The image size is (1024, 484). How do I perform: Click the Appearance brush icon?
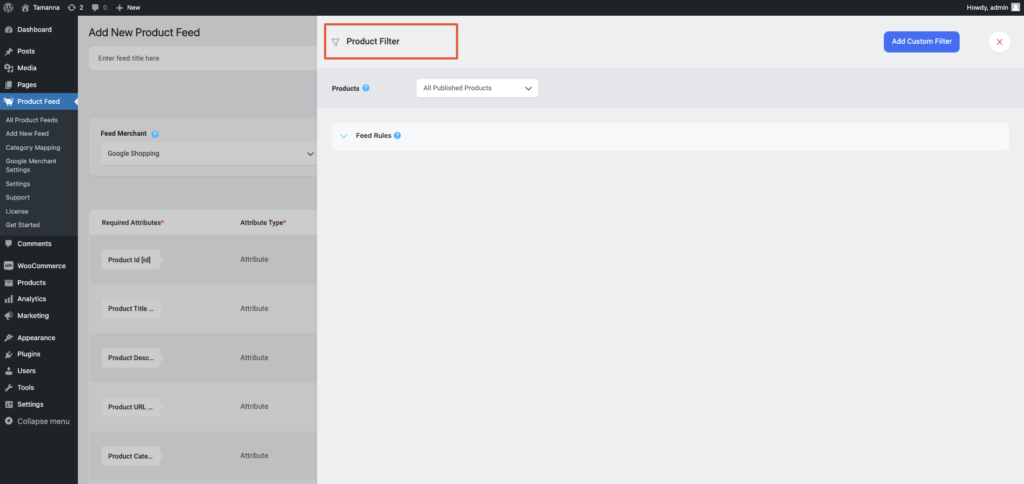click(x=8, y=338)
